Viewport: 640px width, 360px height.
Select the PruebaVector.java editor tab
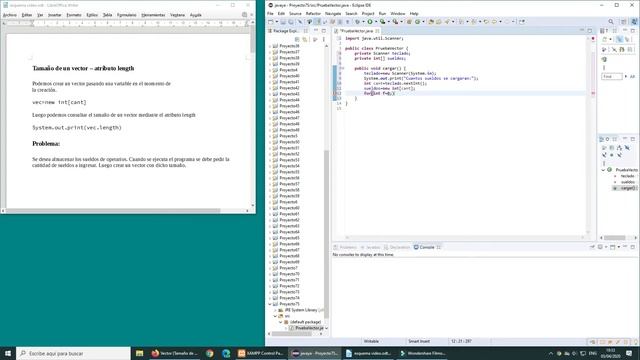pos(357,31)
